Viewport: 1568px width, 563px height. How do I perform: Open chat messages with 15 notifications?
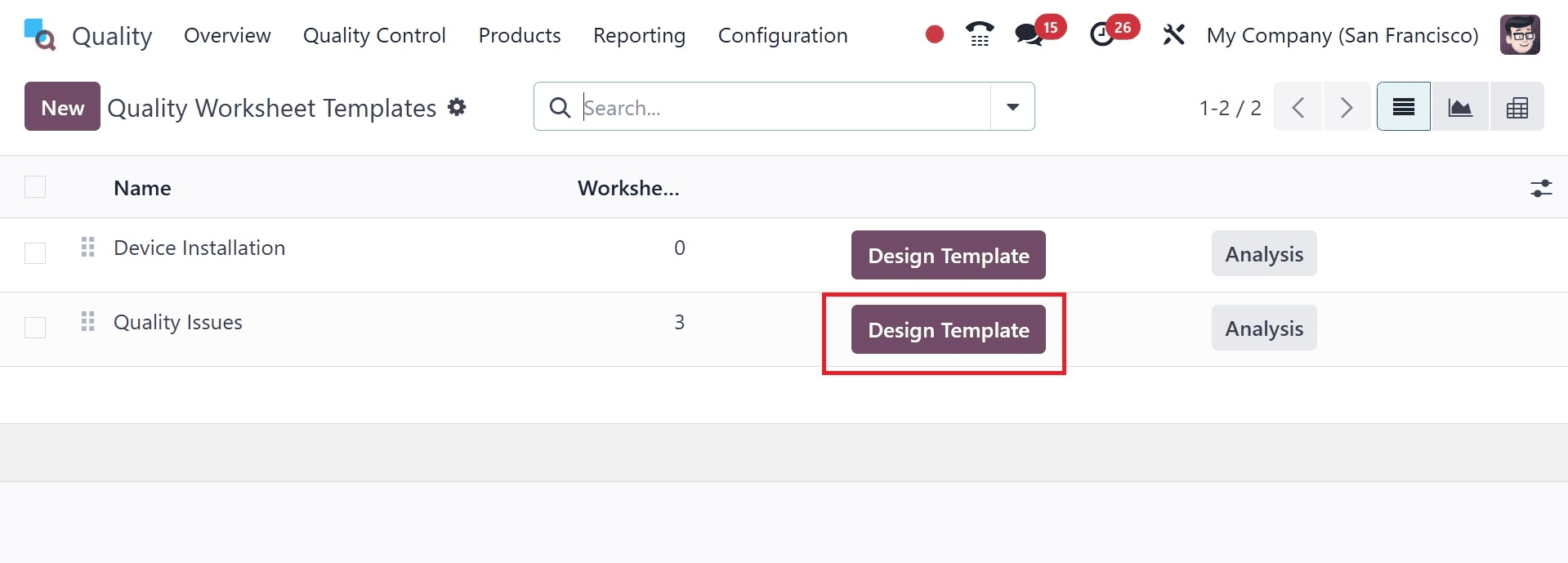pyautogui.click(x=1029, y=34)
